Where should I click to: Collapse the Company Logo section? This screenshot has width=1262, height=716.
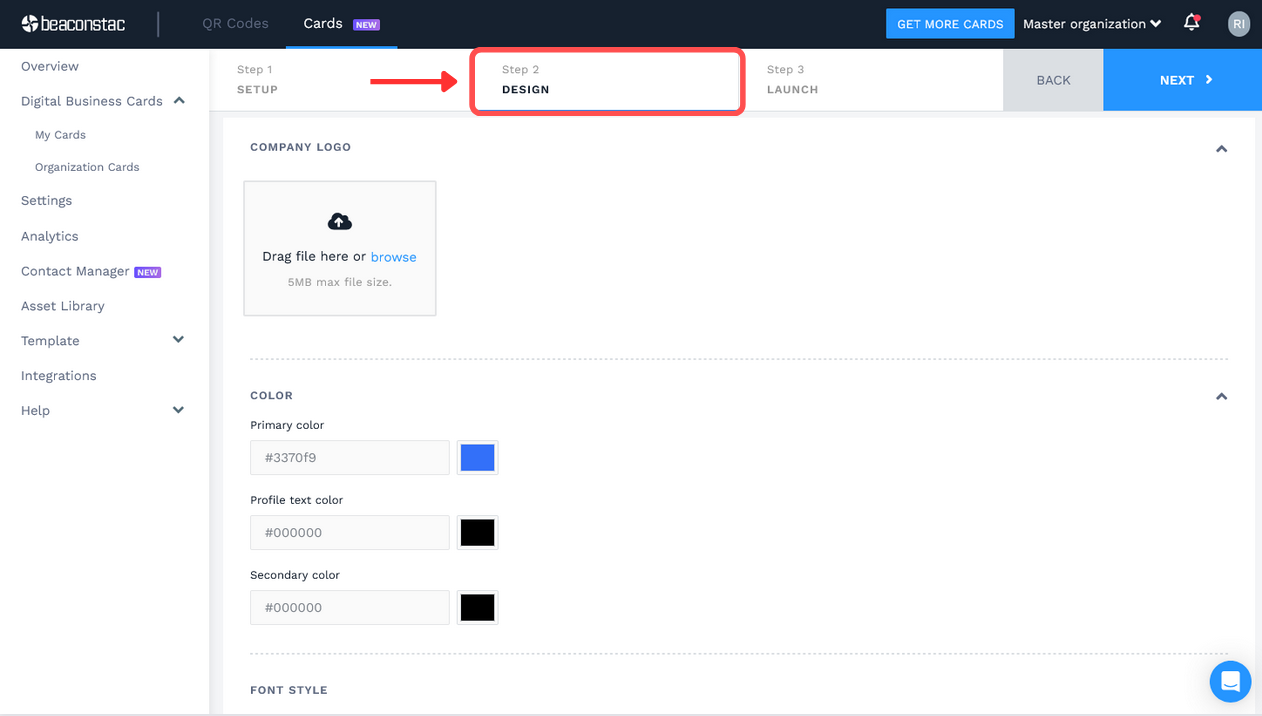coord(1221,148)
